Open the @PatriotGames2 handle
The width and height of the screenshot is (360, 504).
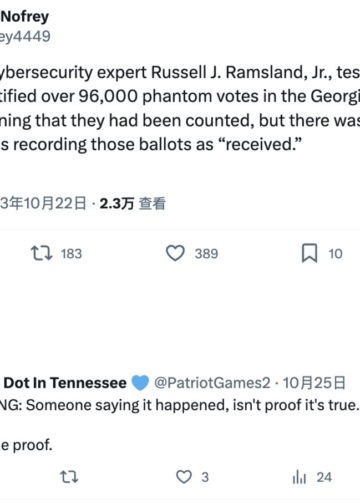tap(212, 383)
